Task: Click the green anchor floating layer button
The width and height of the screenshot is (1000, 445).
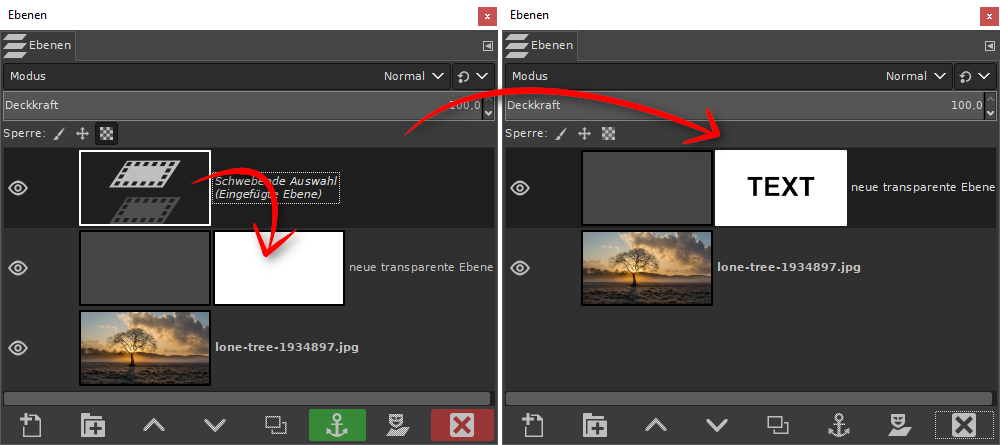Action: pyautogui.click(x=338, y=425)
